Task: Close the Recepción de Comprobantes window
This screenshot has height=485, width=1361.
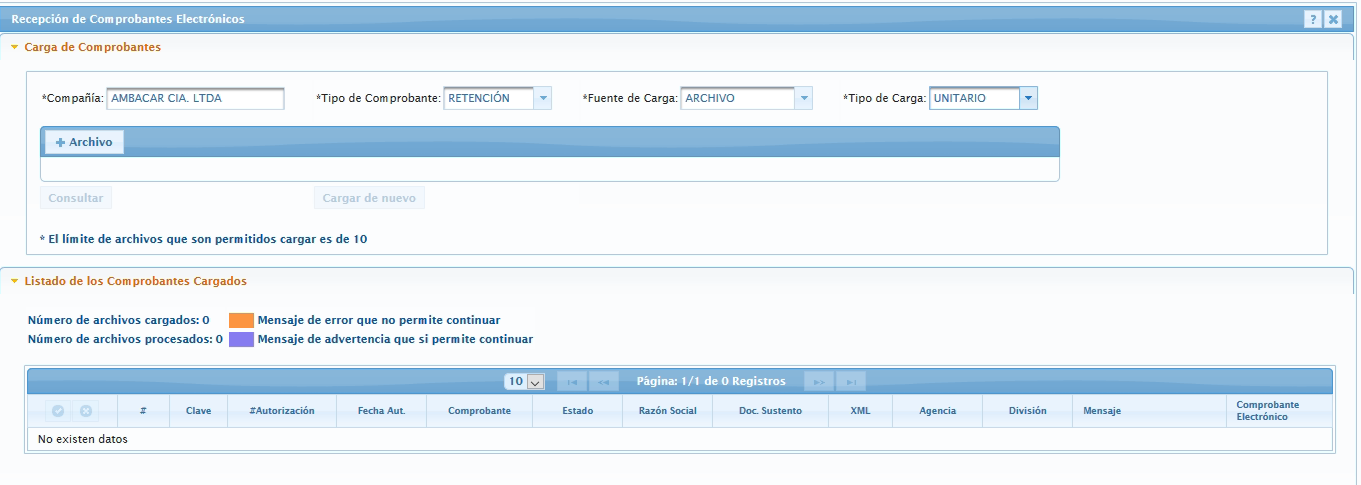Action: [x=1333, y=19]
